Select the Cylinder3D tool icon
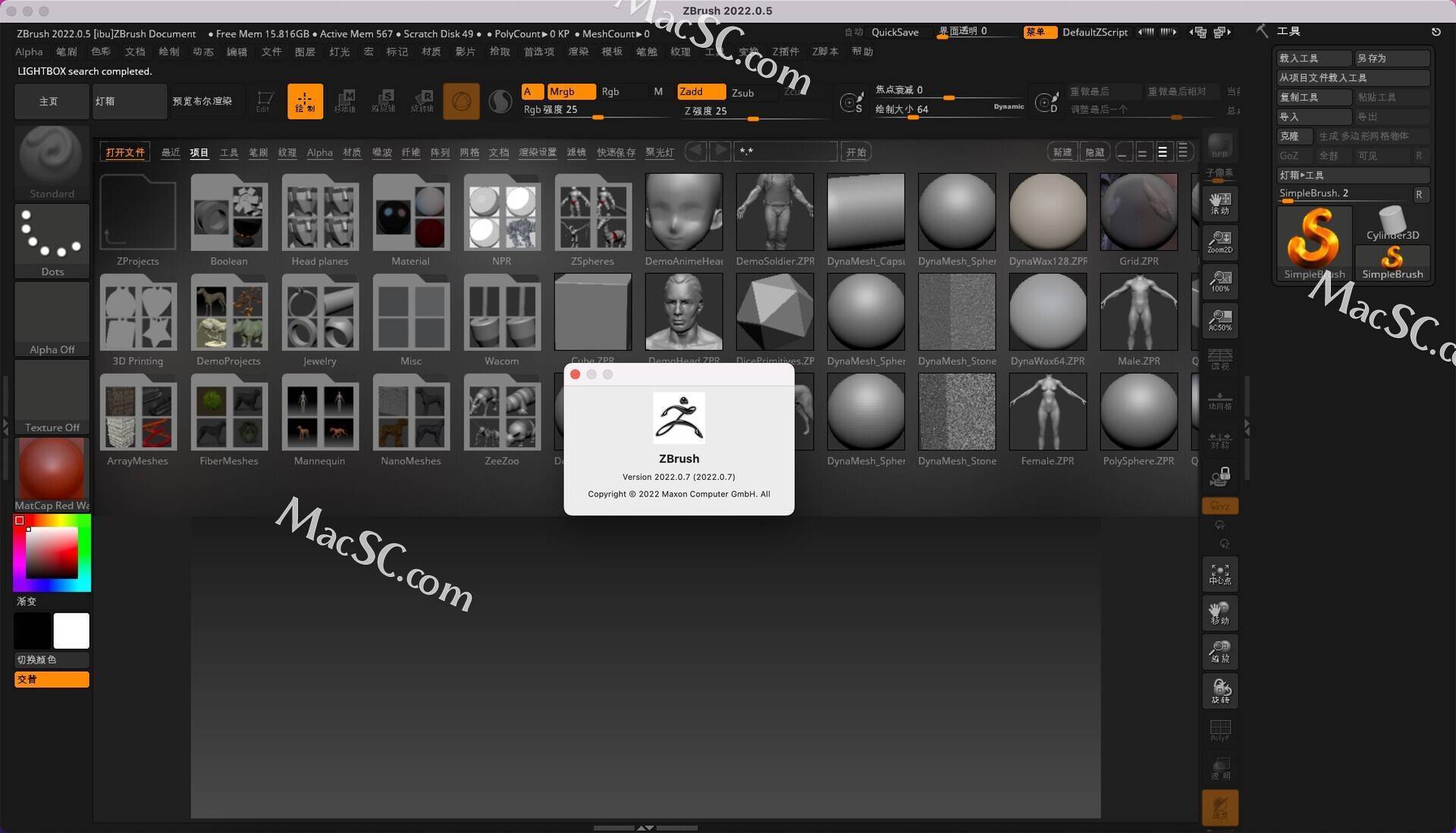Image resolution: width=1456 pixels, height=833 pixels. [1392, 224]
